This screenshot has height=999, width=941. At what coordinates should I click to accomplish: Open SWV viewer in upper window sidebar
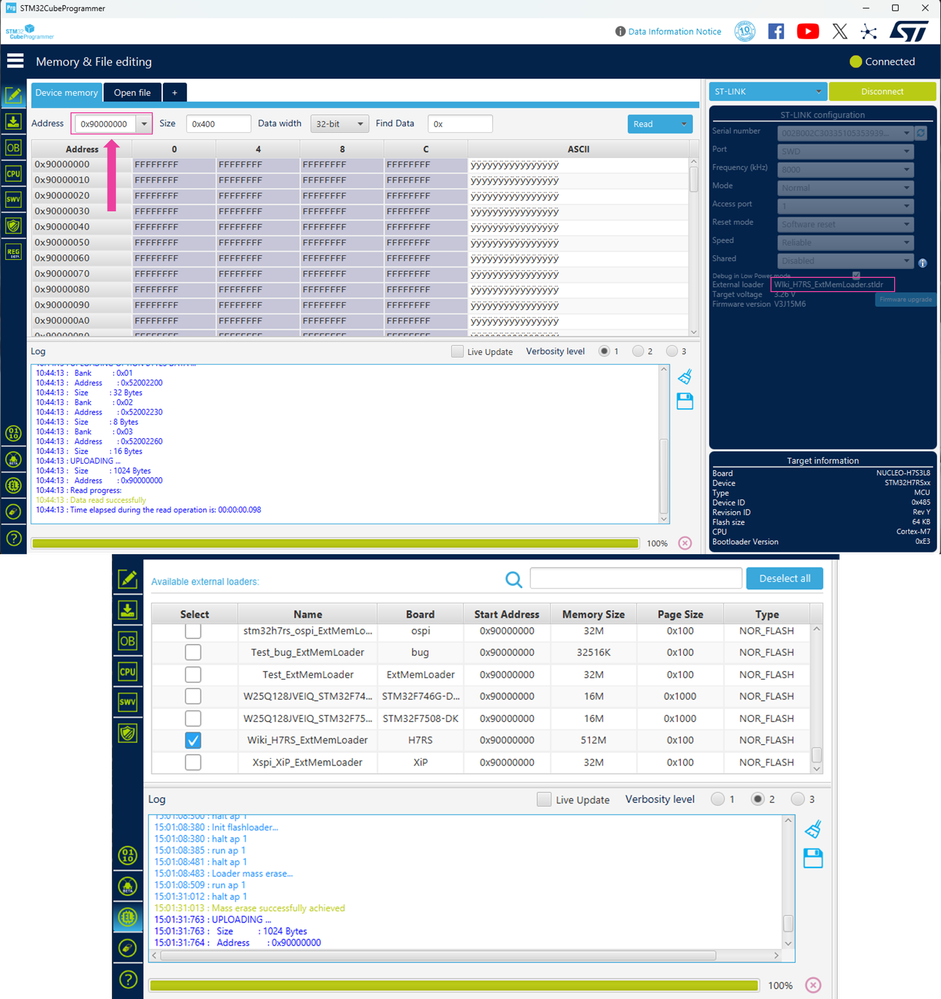(13, 199)
